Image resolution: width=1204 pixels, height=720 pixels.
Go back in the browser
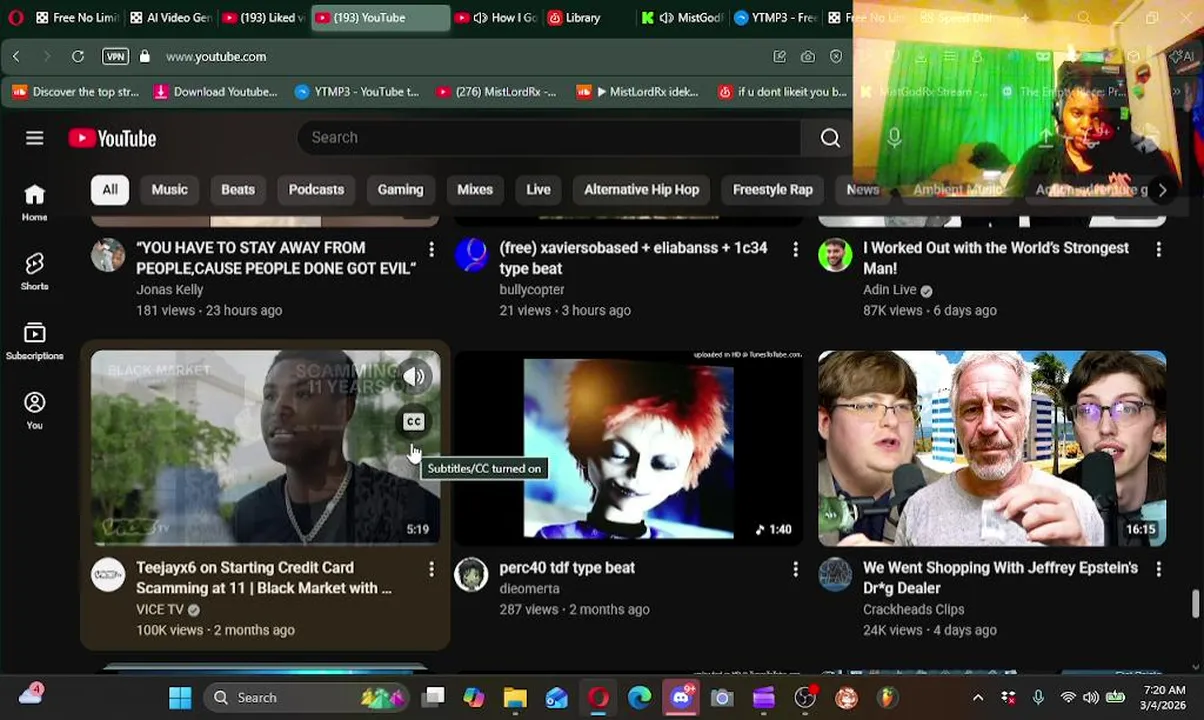[x=16, y=57]
